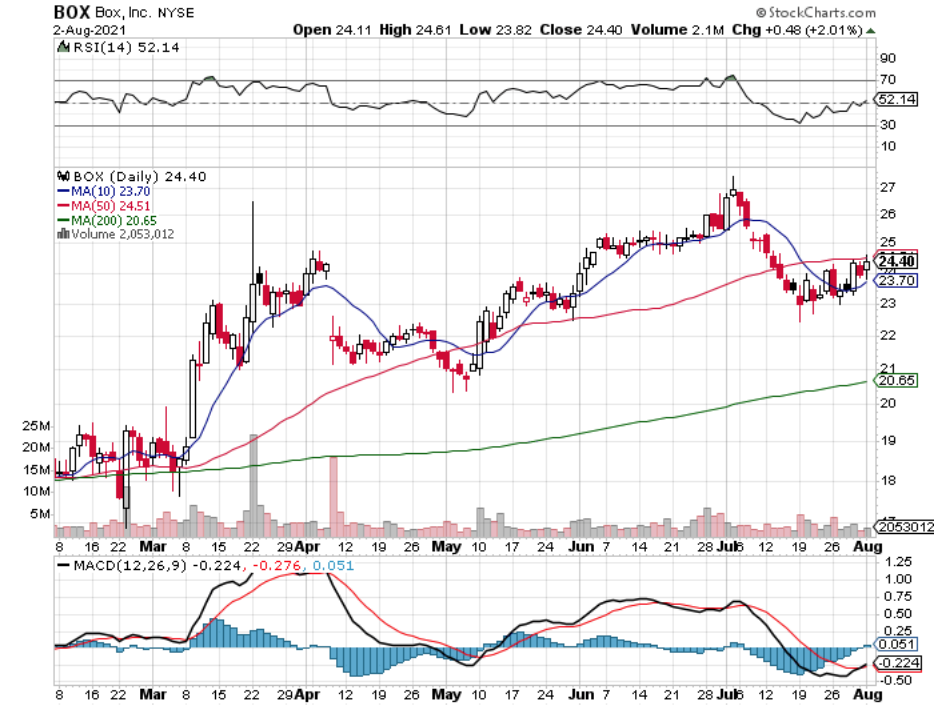Viewport: 944px width, 712px height.
Task: Select the green MA(200) line swatch in the legend
Action: click(x=64, y=220)
